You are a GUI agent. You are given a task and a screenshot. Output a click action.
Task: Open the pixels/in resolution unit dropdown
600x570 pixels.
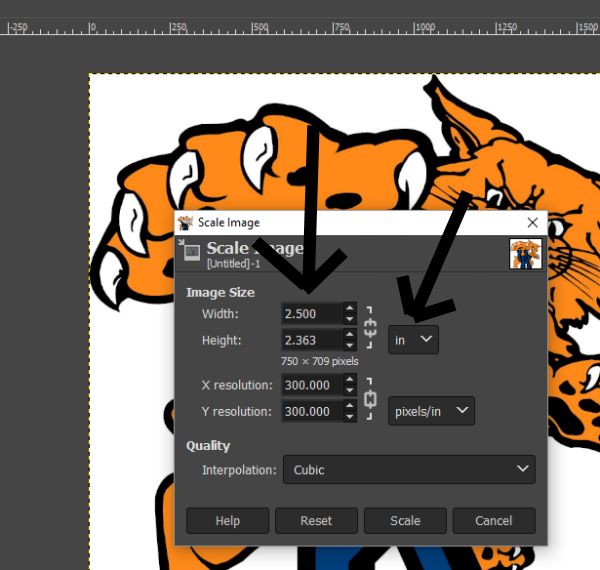pos(431,411)
